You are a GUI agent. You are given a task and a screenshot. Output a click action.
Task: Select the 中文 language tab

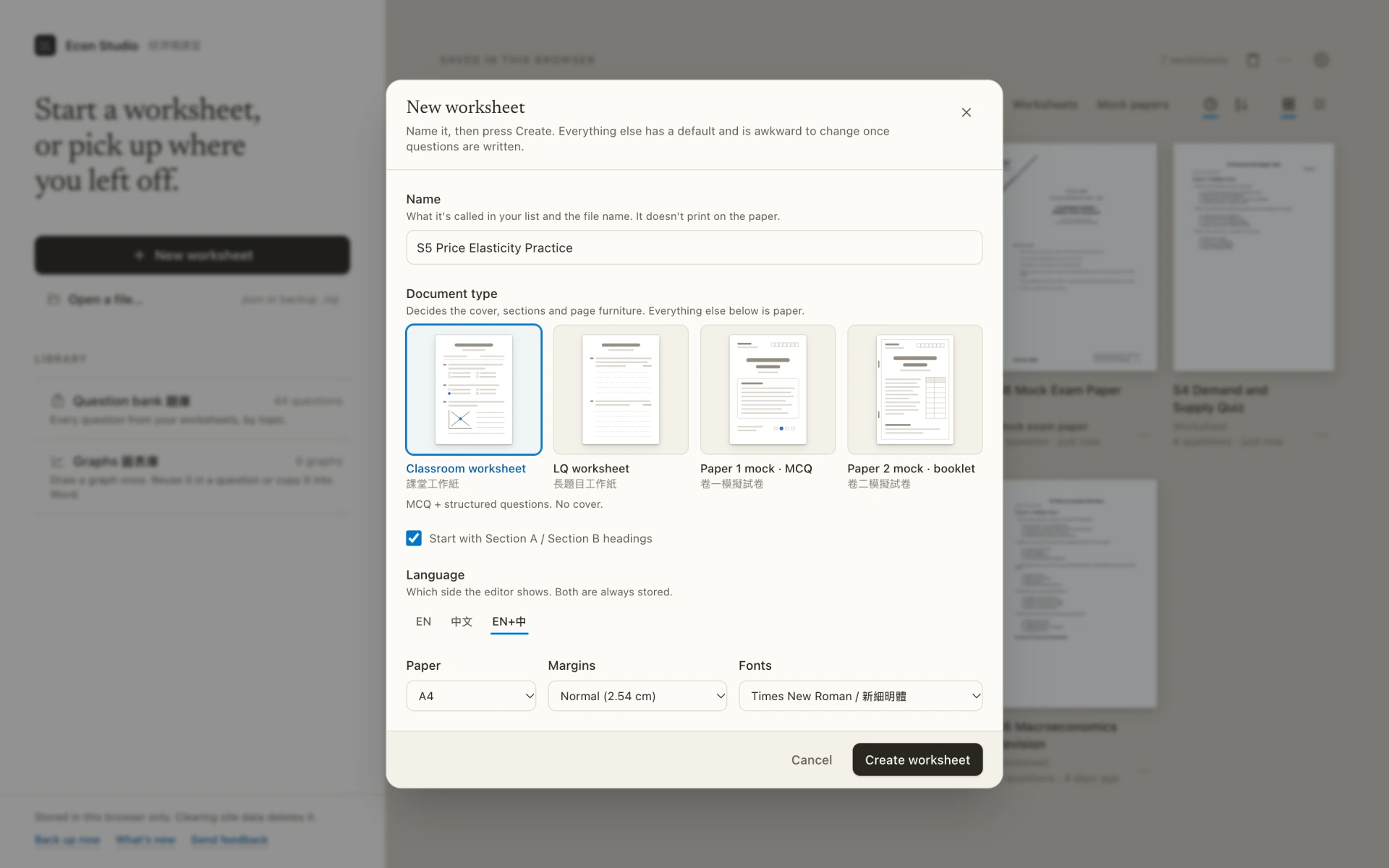462,621
